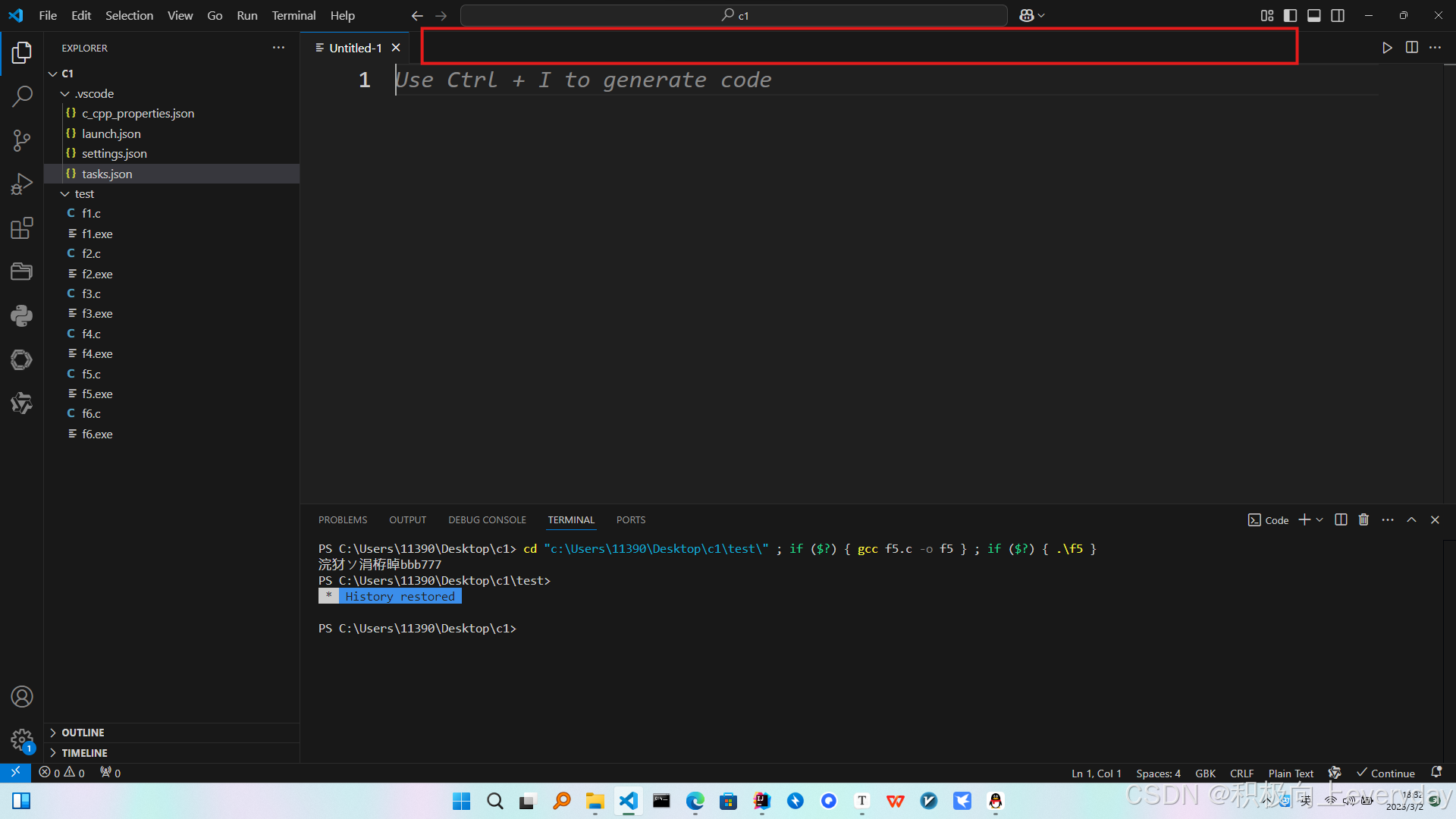Open the Source Control view
The image size is (1456, 819).
[22, 140]
